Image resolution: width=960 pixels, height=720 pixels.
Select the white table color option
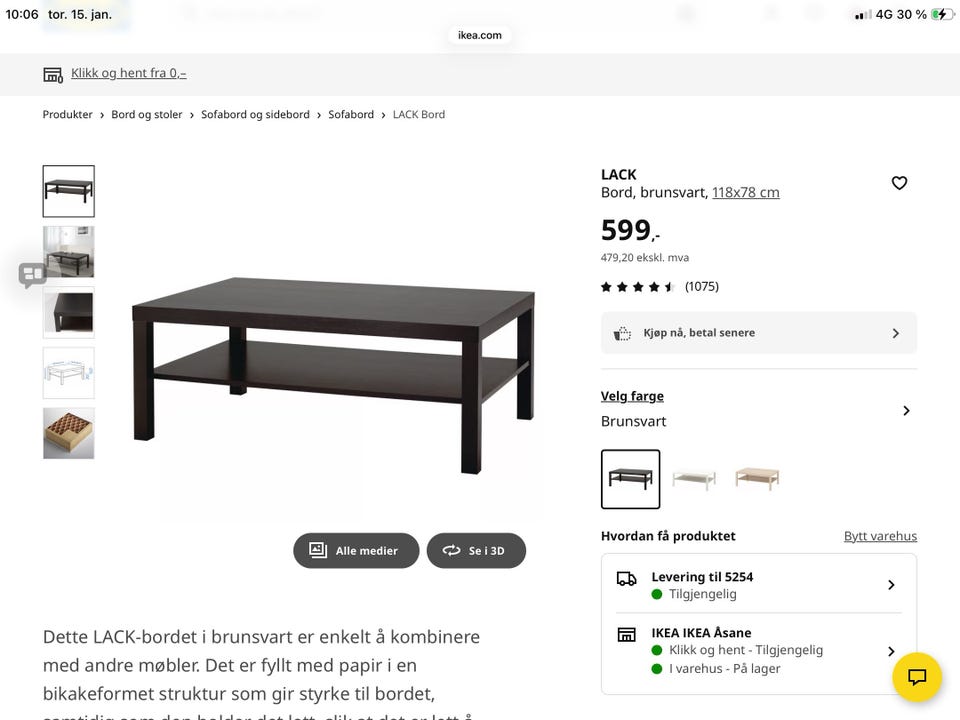pyautogui.click(x=694, y=479)
